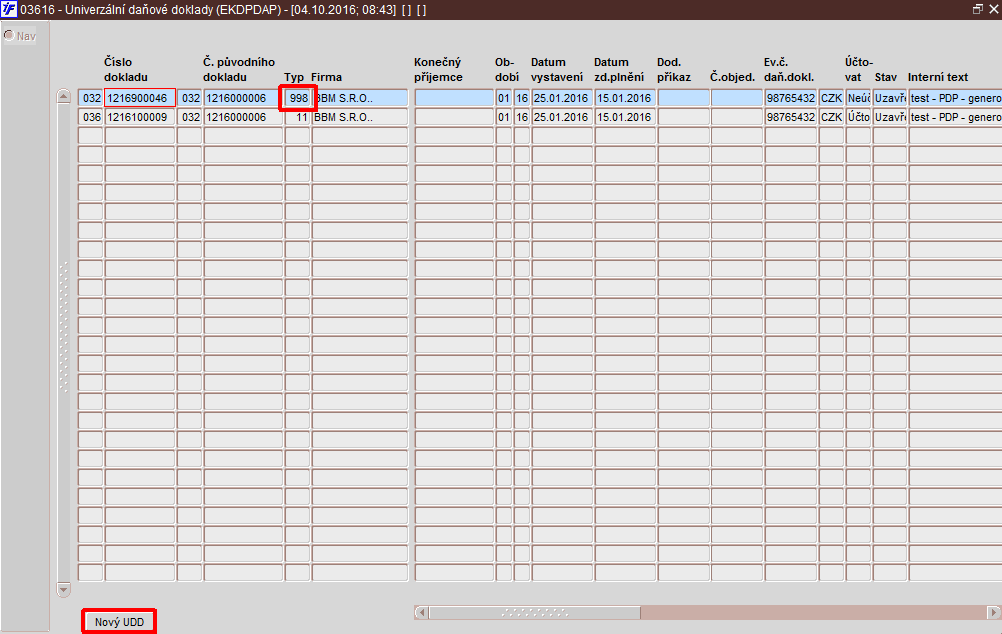Click issue date 25.01.2016 in first row

click(x=562, y=98)
